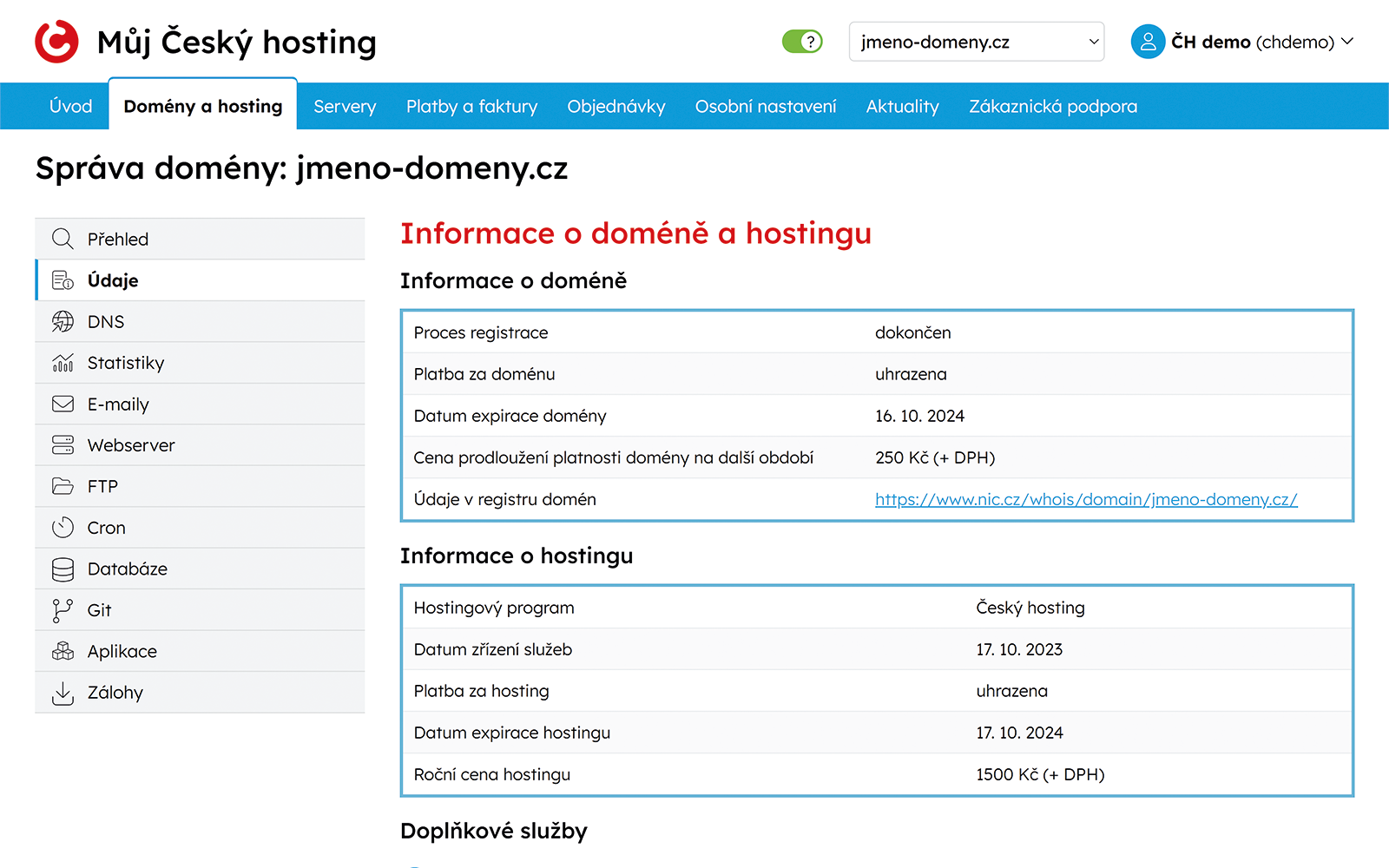Viewport: 1389px width, 868px height.
Task: Click the user avatar icon
Action: coord(1148,42)
